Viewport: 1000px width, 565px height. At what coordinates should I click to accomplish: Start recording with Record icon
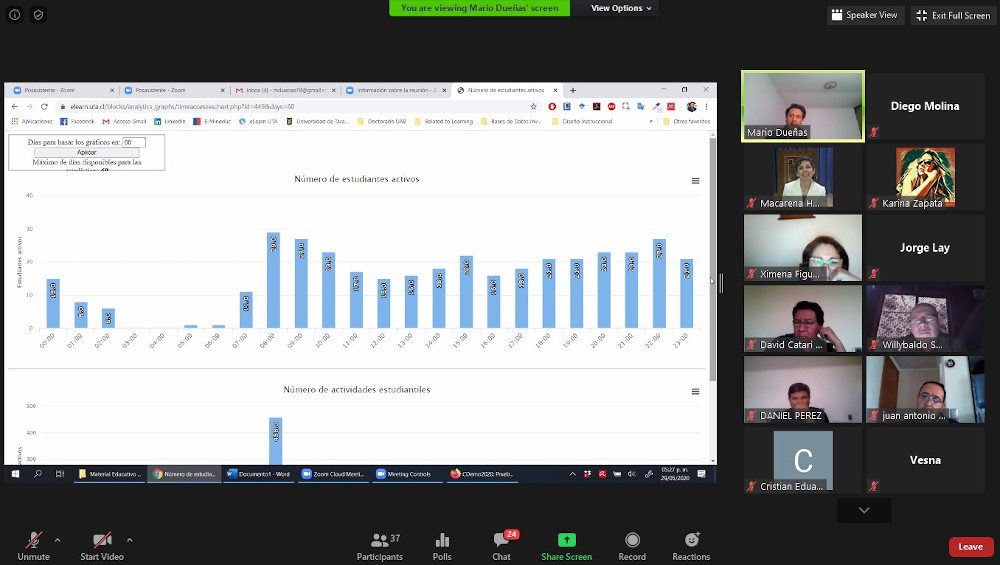tap(632, 546)
